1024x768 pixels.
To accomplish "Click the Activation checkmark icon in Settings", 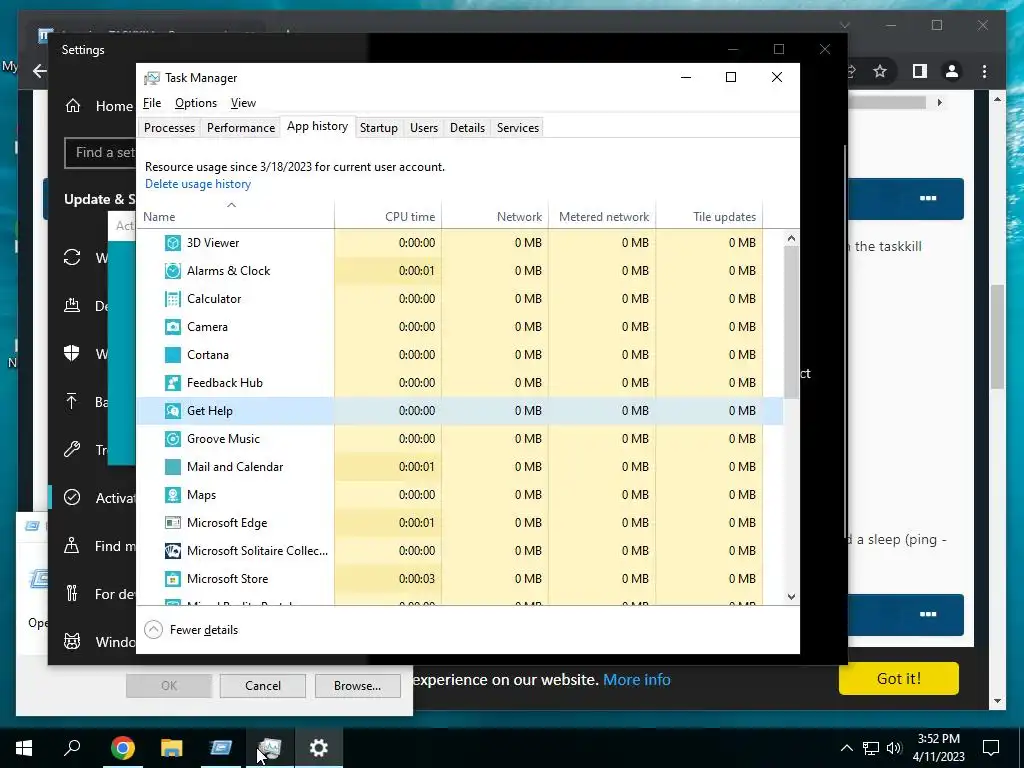I will pyautogui.click(x=72, y=498).
